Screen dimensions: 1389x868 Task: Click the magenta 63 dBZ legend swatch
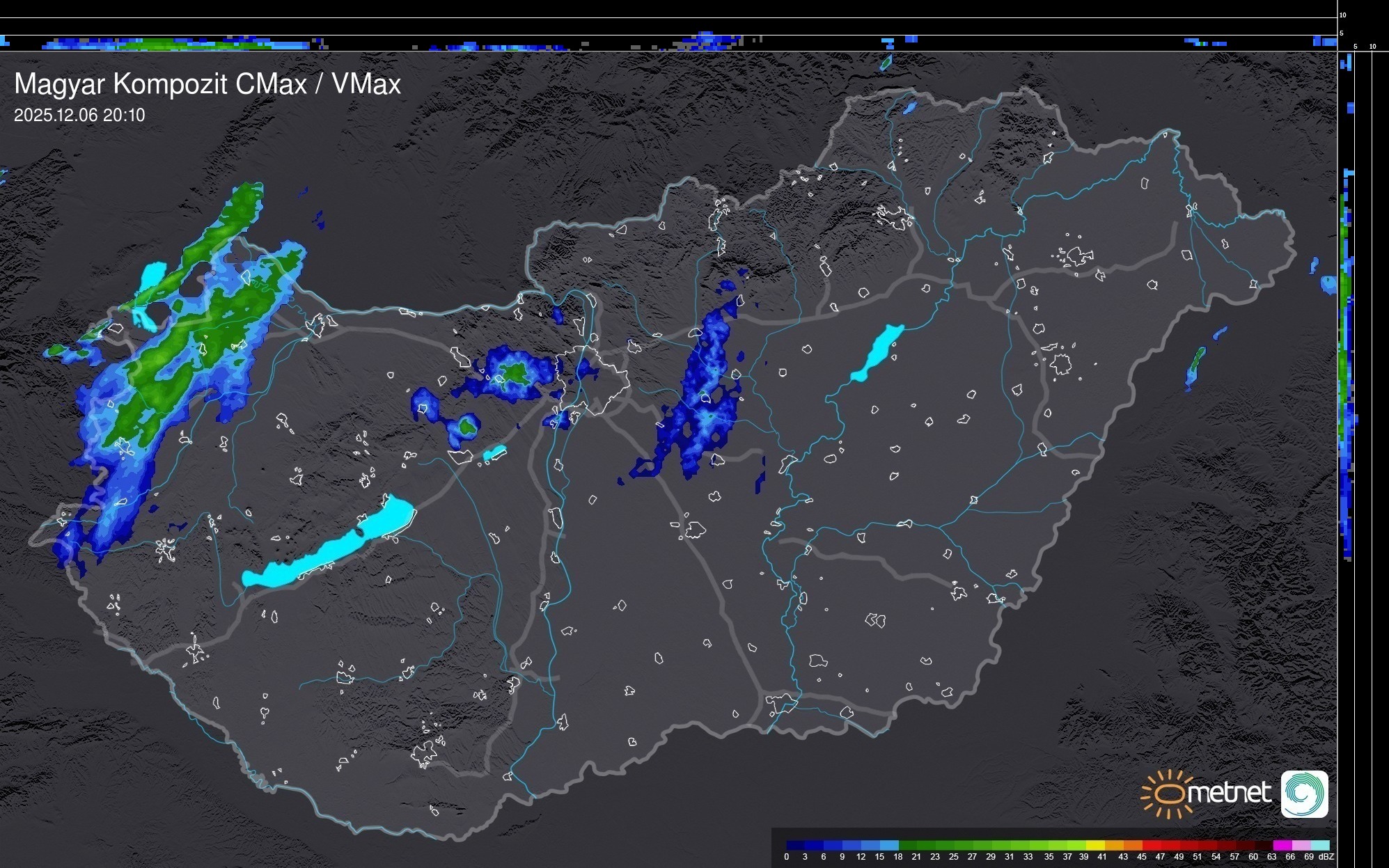pyautogui.click(x=1282, y=845)
